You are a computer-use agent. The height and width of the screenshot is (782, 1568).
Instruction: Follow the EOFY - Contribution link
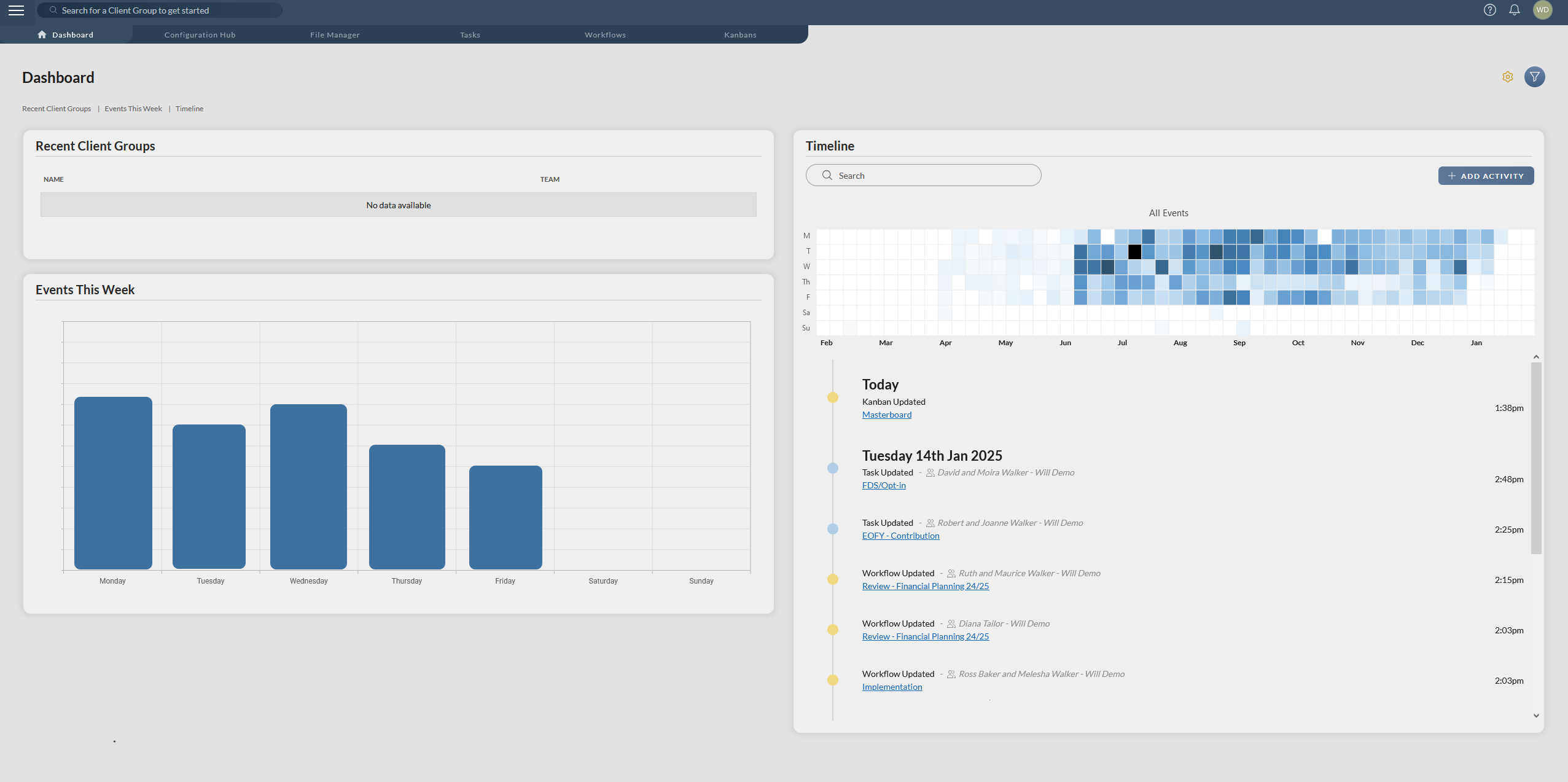(x=900, y=535)
